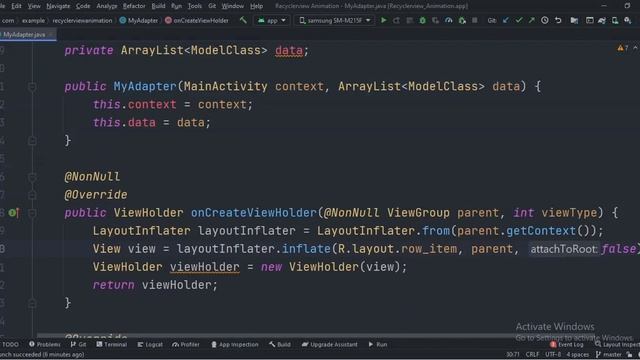This screenshot has height=360, width=640.
Task: Open the Build menu
Action: tap(158, 6)
